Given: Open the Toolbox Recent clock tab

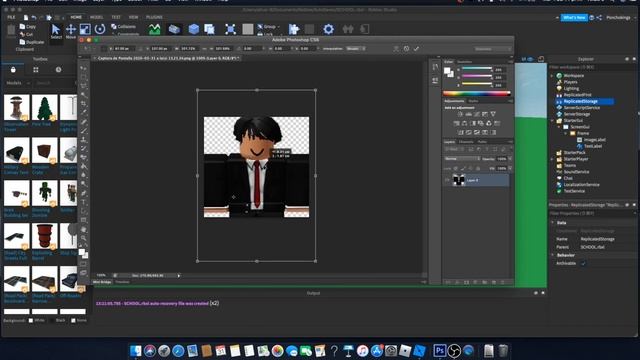Looking at the screenshot, I should point(58,70).
